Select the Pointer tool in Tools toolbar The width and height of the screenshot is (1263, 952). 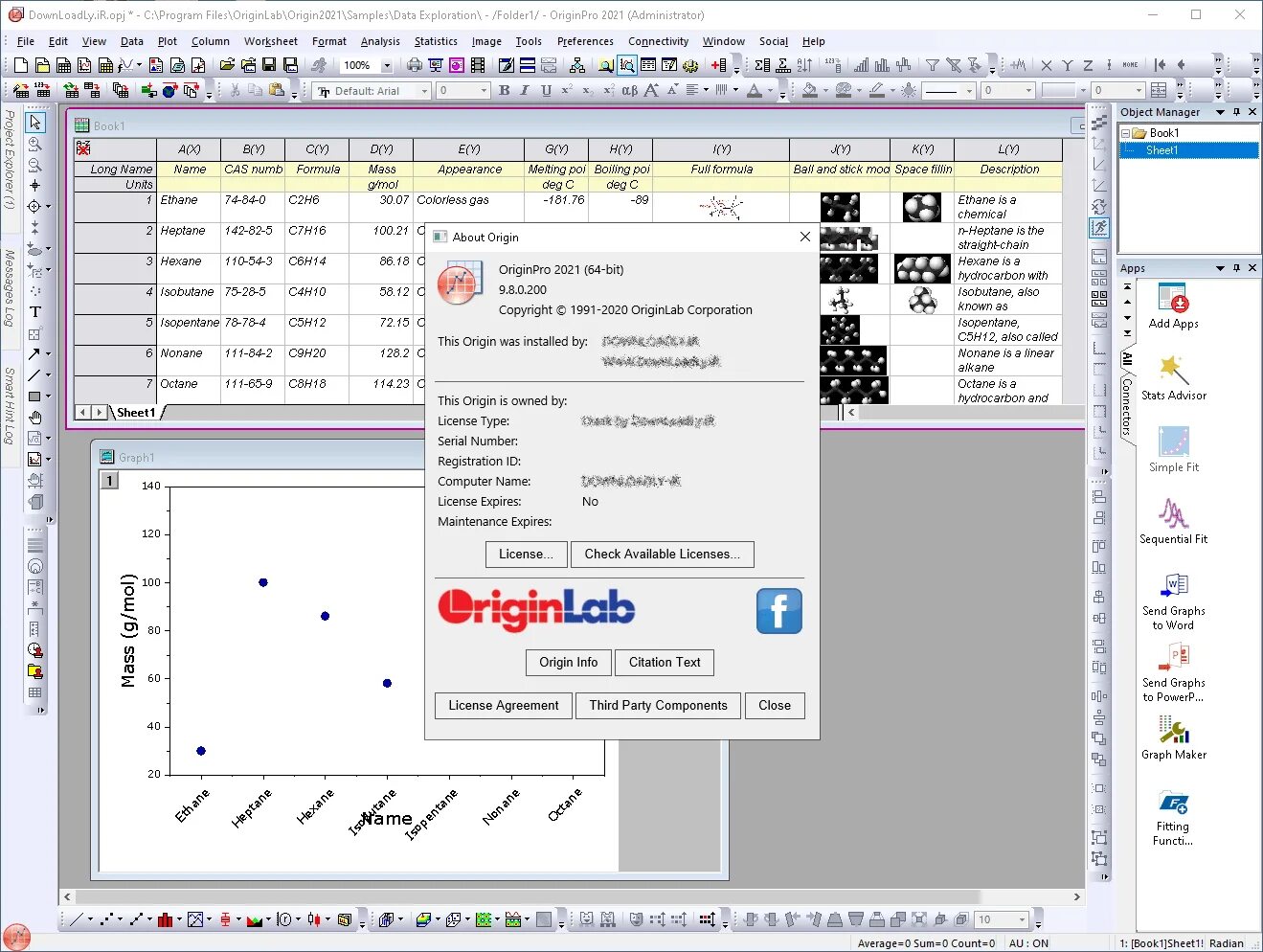tap(35, 123)
